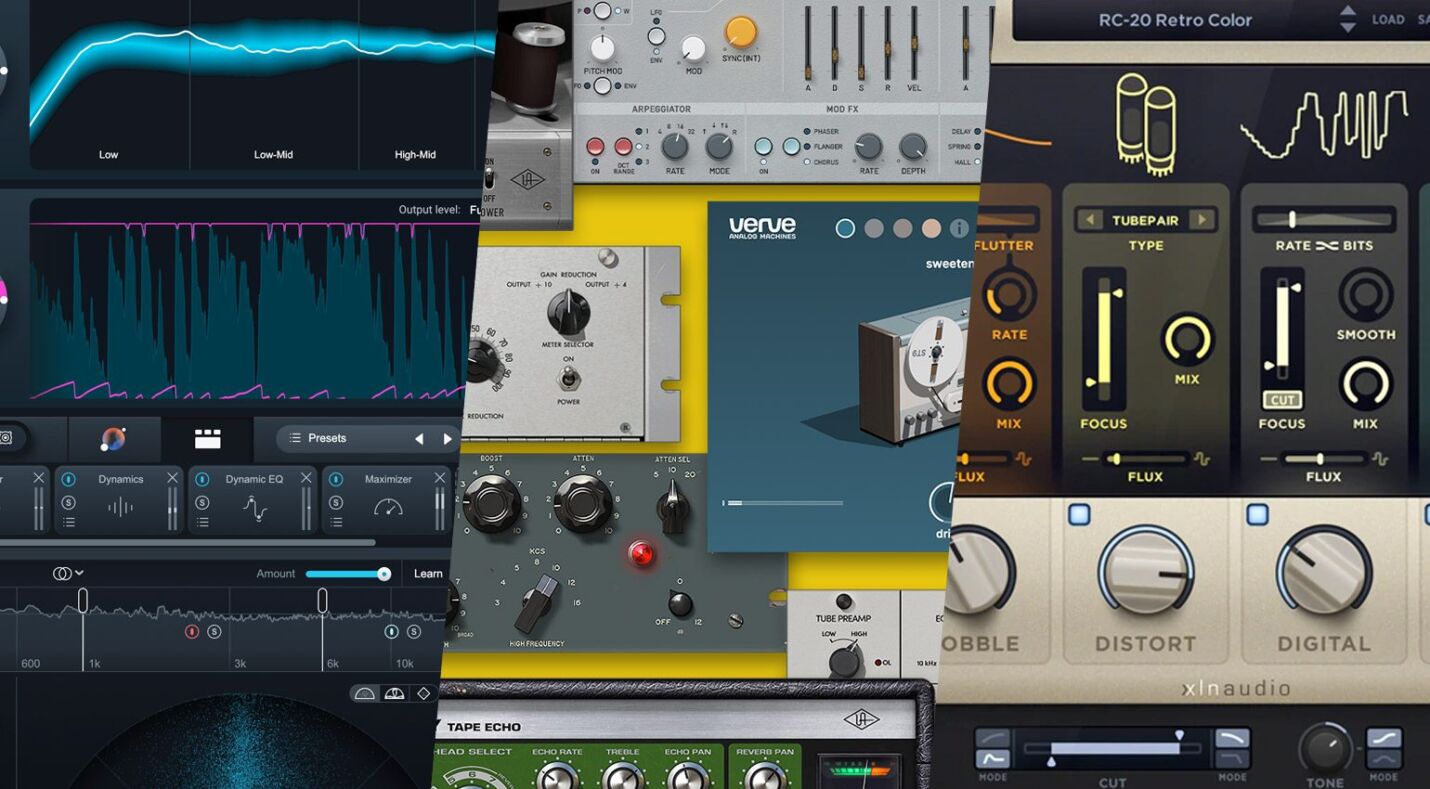
Task: Click the Learn button
Action: pyautogui.click(x=429, y=573)
